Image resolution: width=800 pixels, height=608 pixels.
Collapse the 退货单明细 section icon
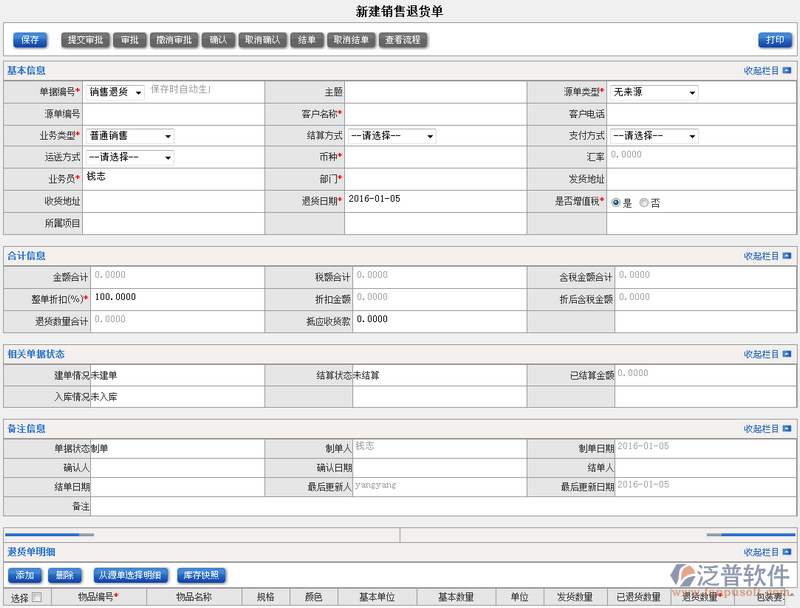point(787,552)
